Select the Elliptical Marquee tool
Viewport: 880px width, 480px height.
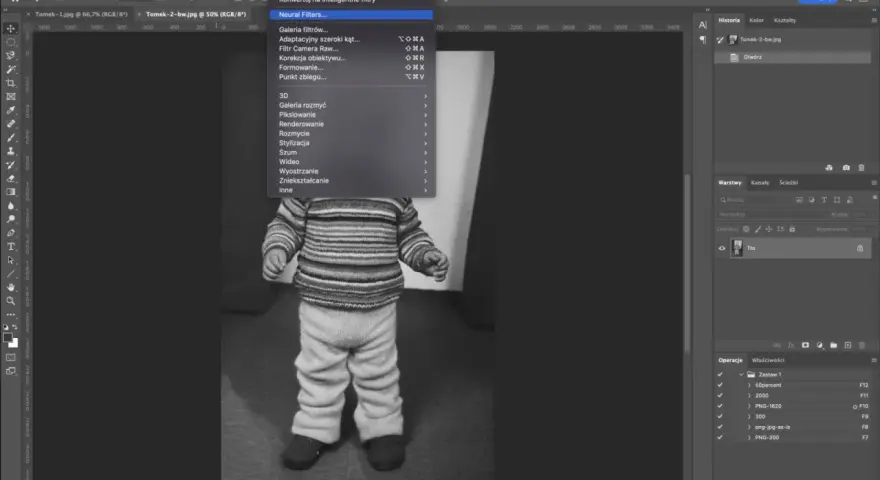[x=11, y=42]
